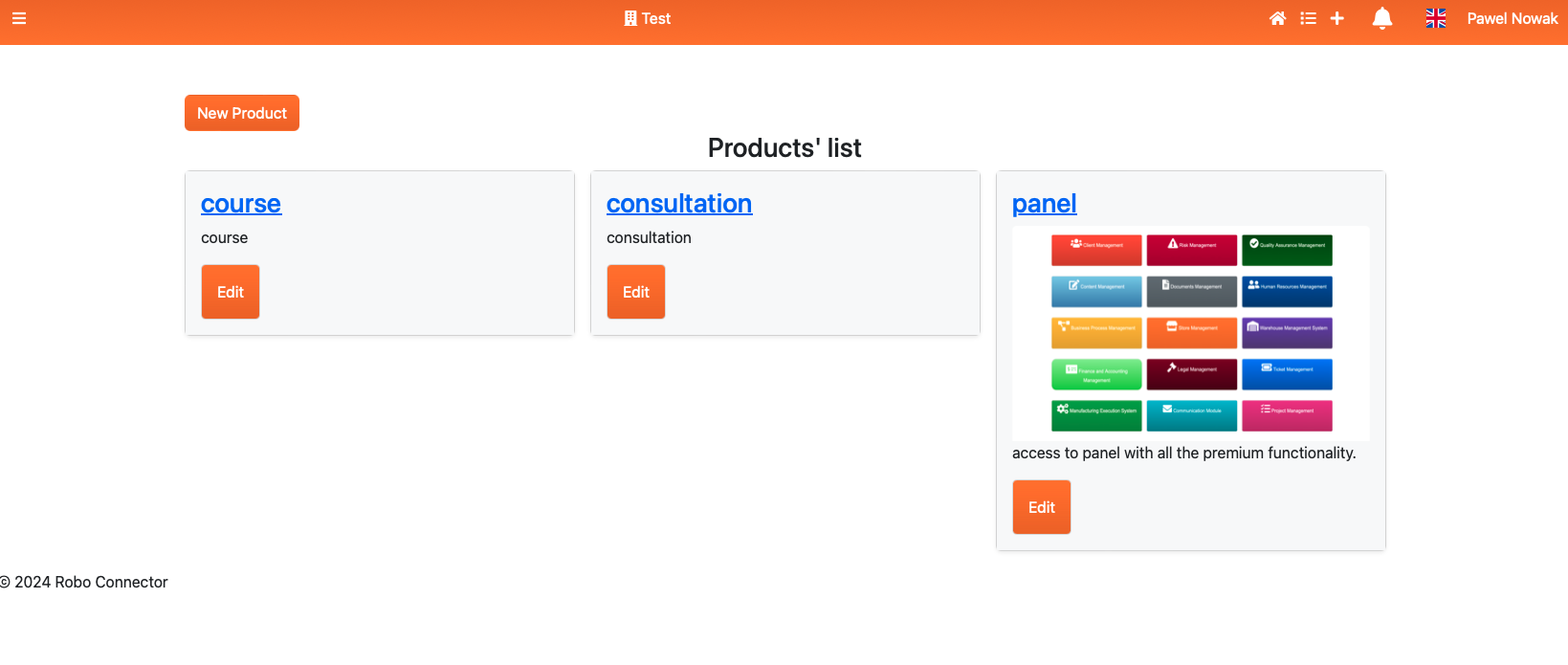Change language using the UK flag
Viewport: 1568px width, 665px height.
coord(1435,18)
